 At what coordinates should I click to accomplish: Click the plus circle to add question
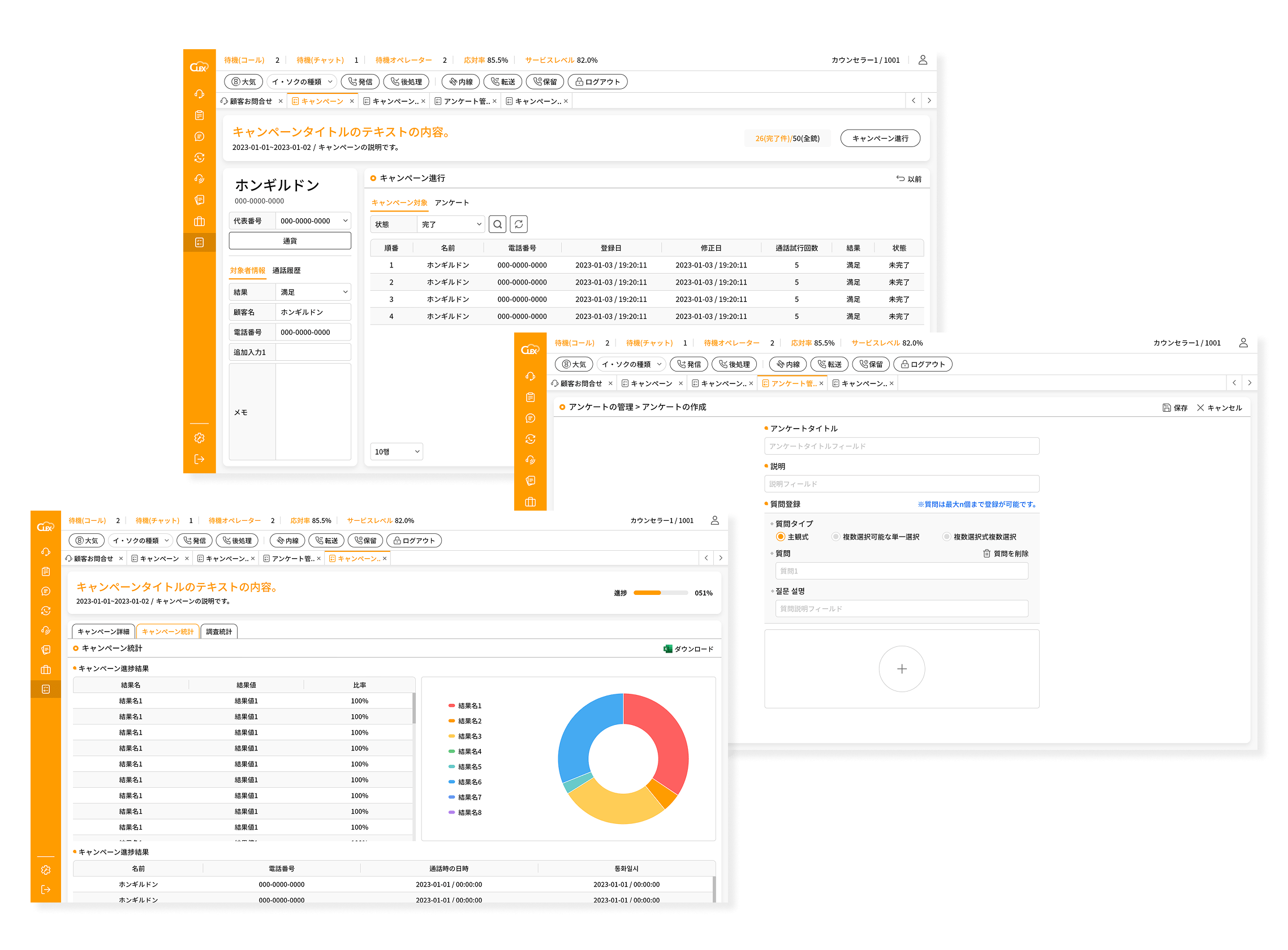902,669
